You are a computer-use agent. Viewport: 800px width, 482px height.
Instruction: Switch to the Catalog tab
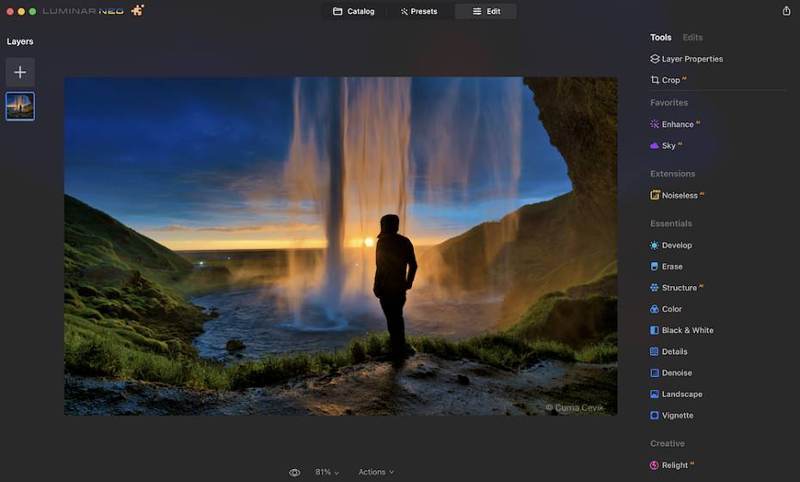354,11
